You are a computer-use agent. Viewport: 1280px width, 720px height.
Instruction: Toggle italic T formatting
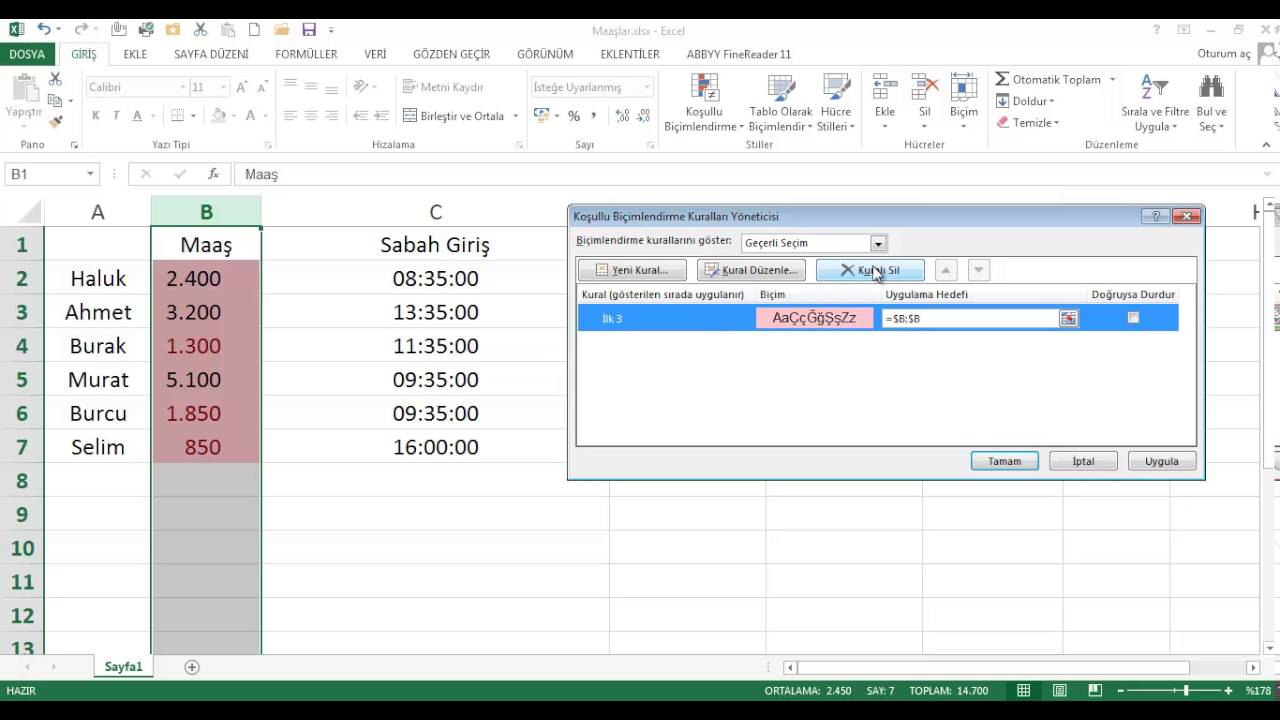tap(116, 116)
